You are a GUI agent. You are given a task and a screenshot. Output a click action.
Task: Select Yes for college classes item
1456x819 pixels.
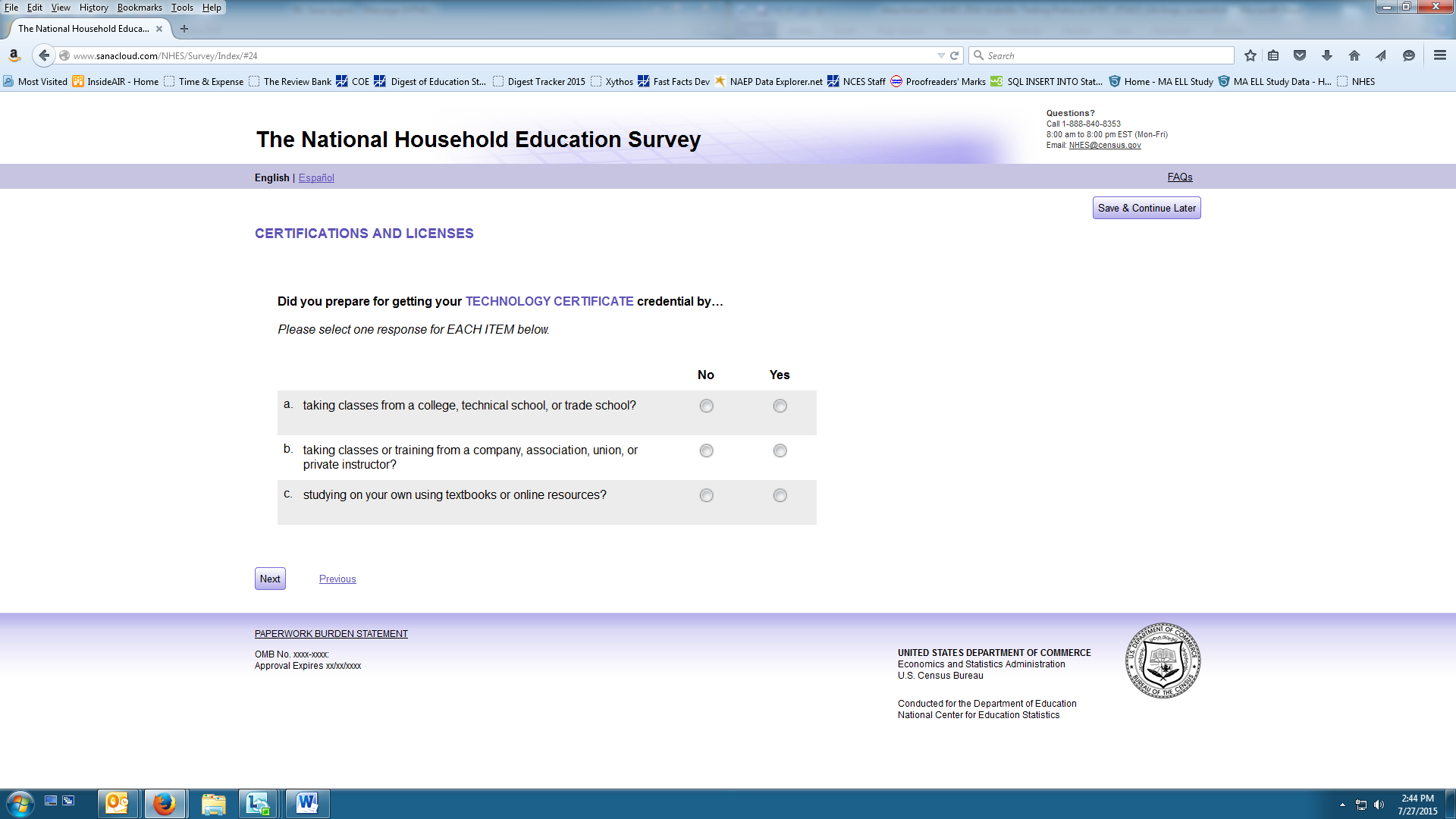tap(780, 406)
